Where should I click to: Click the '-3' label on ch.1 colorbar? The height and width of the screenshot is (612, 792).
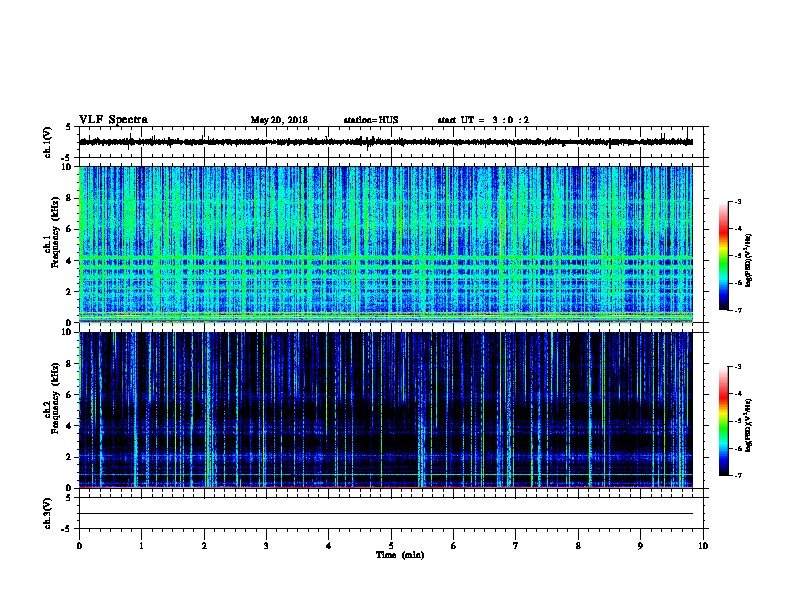738,201
